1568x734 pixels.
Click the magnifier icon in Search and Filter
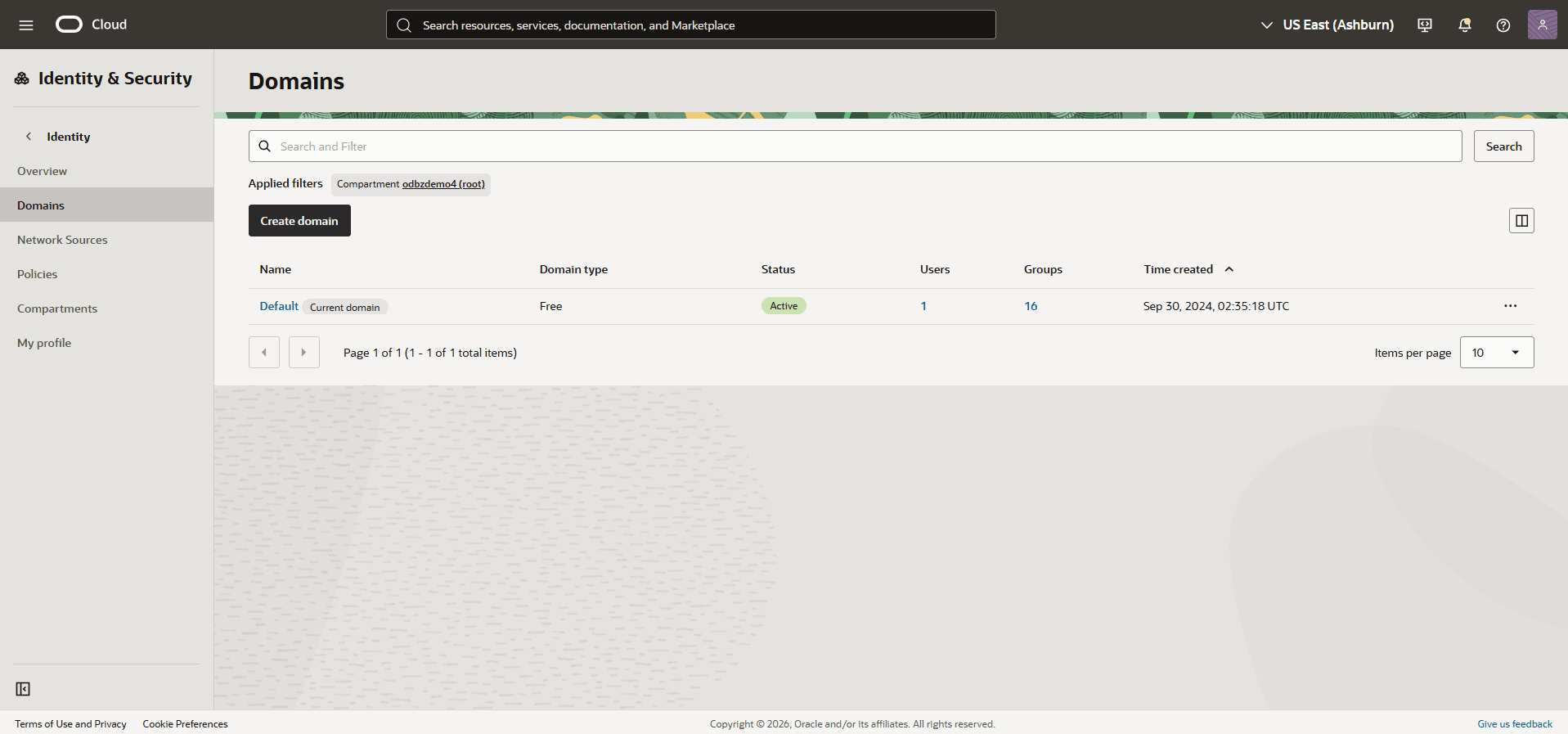tap(265, 146)
